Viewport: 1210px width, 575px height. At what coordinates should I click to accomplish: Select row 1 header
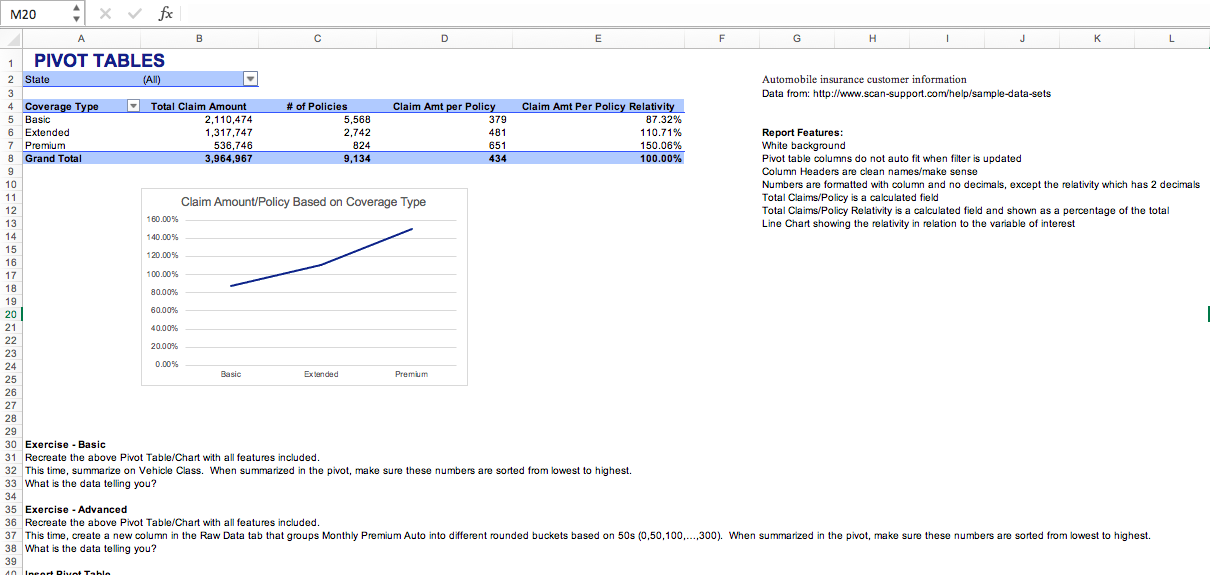[10, 61]
